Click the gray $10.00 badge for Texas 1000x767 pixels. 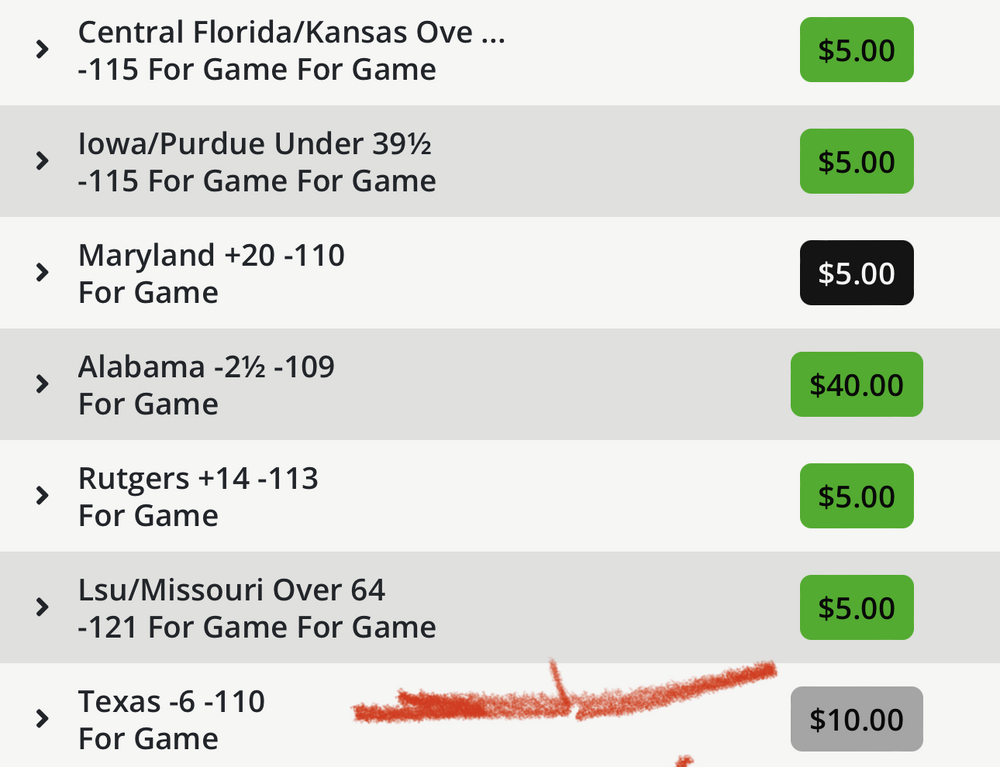(x=856, y=719)
